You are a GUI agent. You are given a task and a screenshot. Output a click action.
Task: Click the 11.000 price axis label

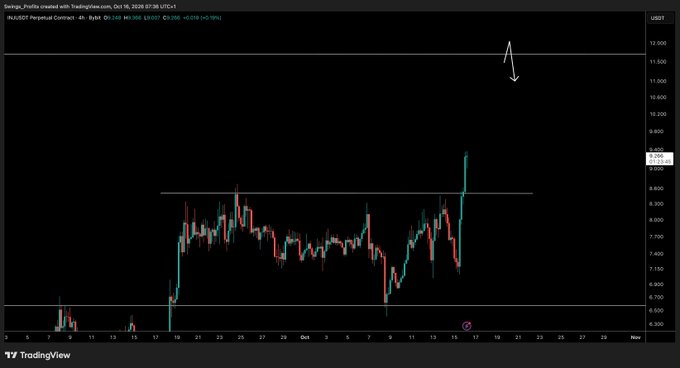point(657,81)
